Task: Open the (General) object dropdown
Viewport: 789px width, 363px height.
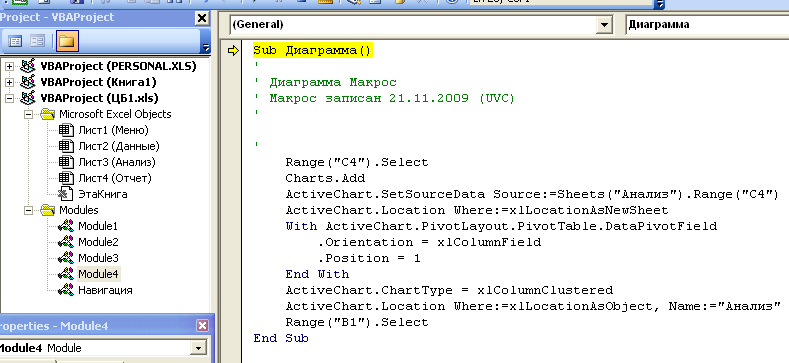Action: [x=603, y=25]
